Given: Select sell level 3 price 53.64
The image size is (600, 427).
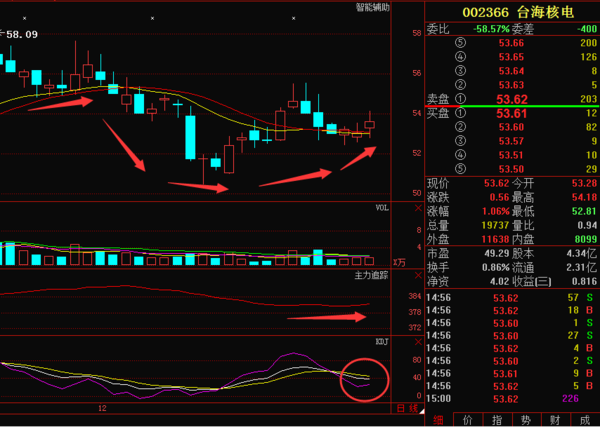Looking at the screenshot, I should coord(511,71).
